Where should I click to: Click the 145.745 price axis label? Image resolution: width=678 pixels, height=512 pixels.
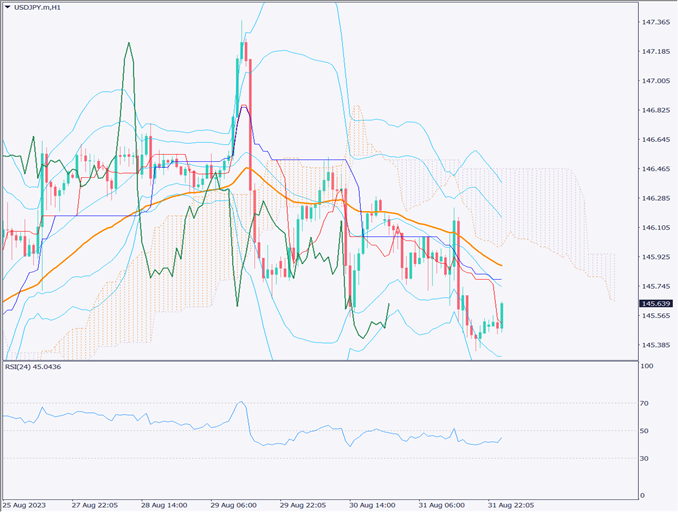(x=656, y=286)
